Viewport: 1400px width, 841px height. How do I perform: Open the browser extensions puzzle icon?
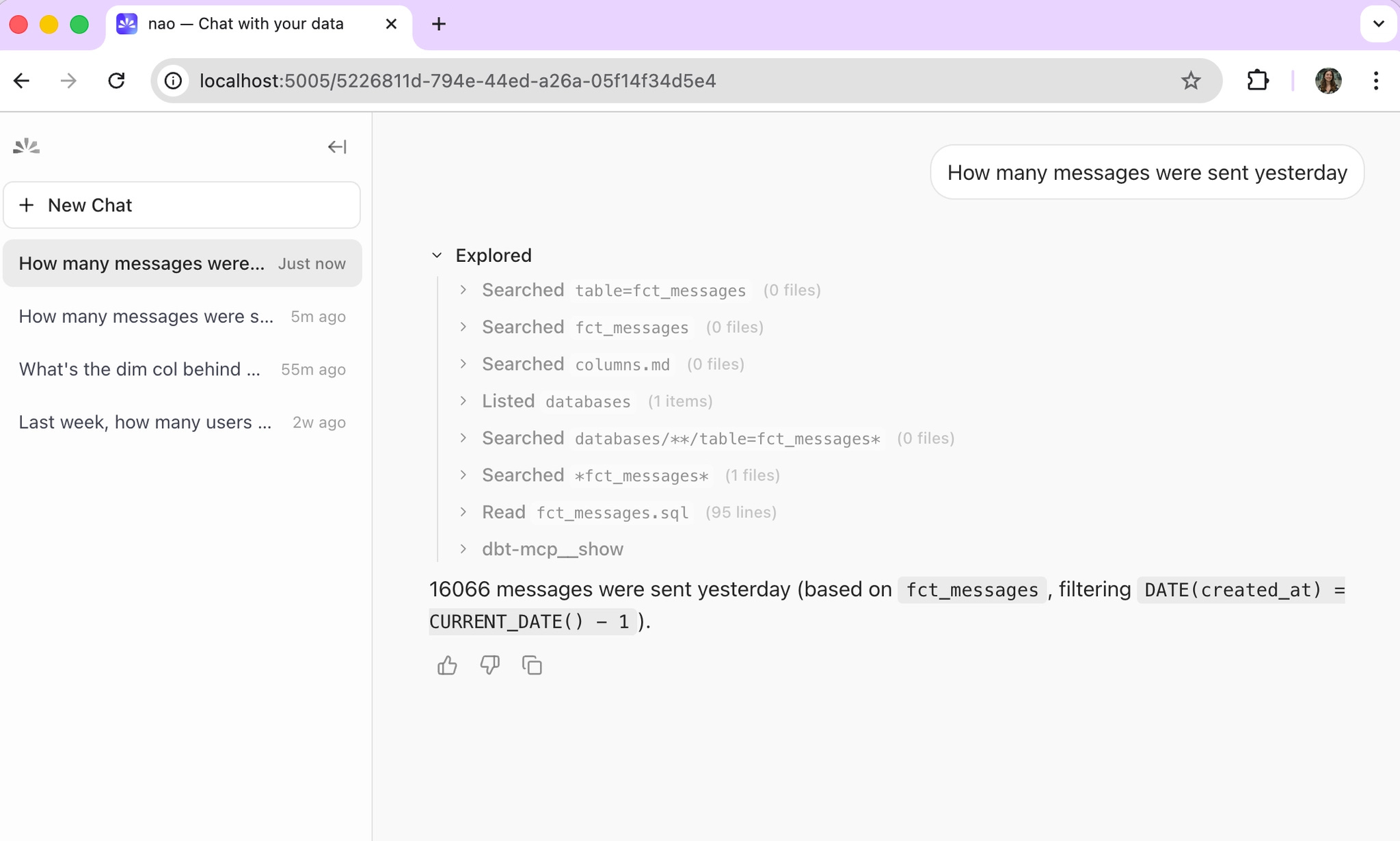(1258, 80)
